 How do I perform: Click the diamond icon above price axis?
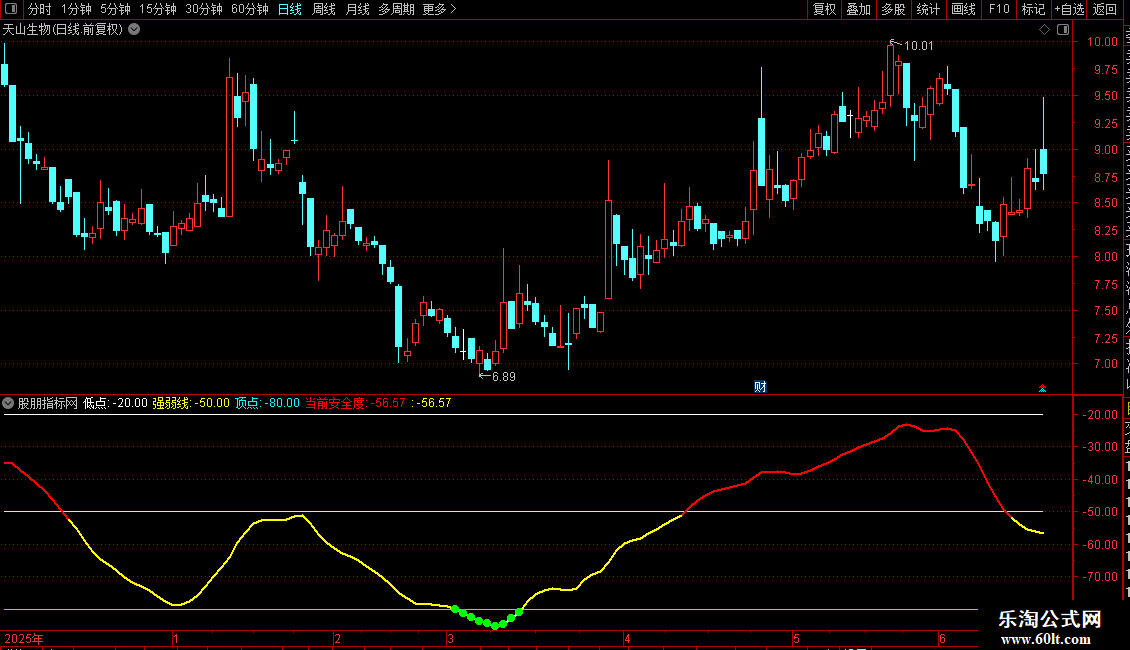[1044, 30]
